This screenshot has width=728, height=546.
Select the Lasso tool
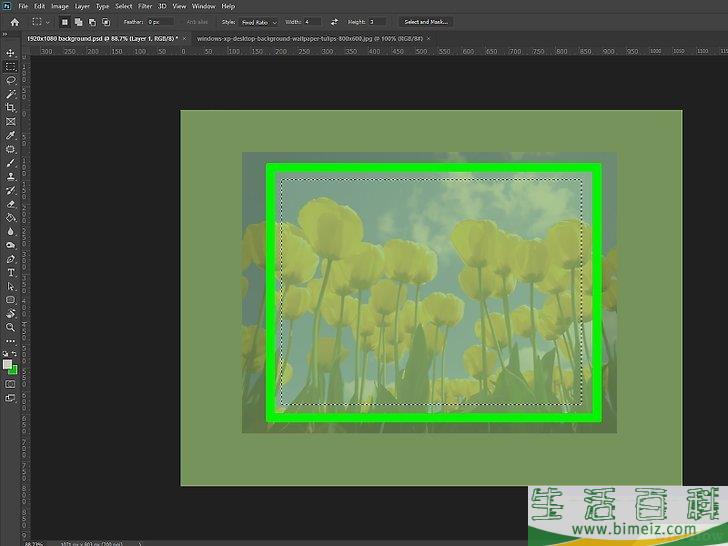pyautogui.click(x=11, y=80)
